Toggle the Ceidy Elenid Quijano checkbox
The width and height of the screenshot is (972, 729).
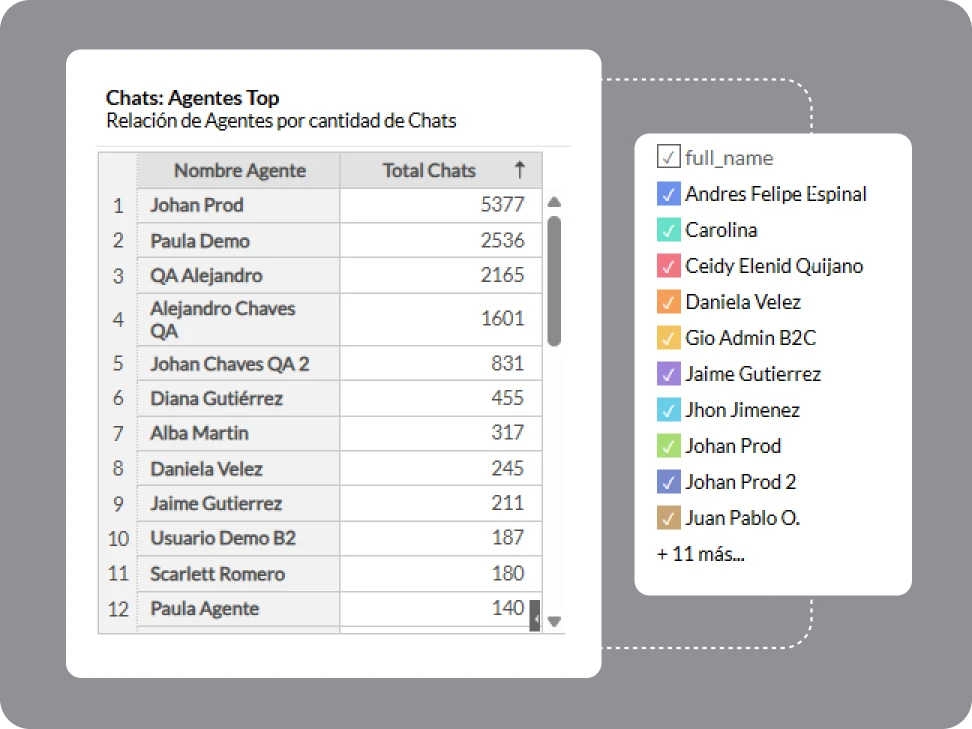pyautogui.click(x=668, y=266)
